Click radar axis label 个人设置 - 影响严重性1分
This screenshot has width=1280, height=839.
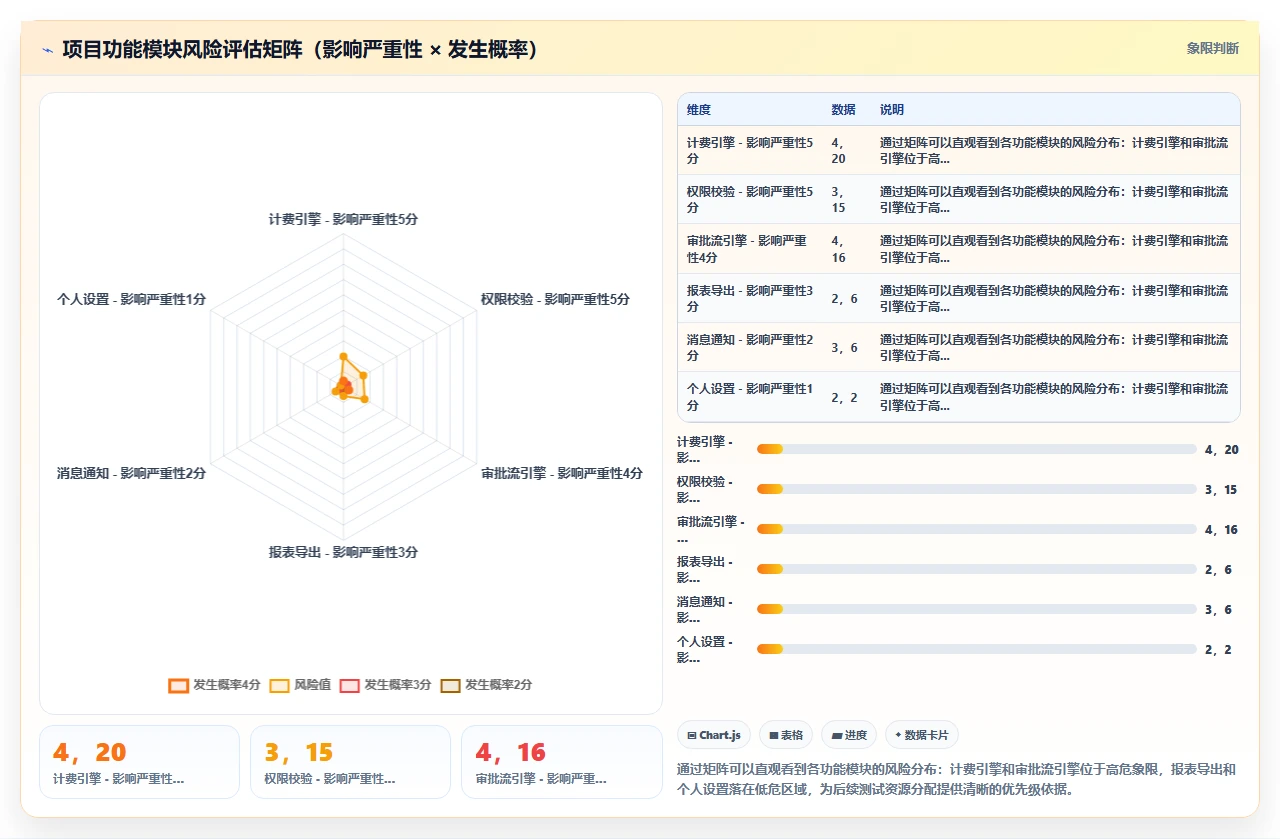[x=131, y=299]
